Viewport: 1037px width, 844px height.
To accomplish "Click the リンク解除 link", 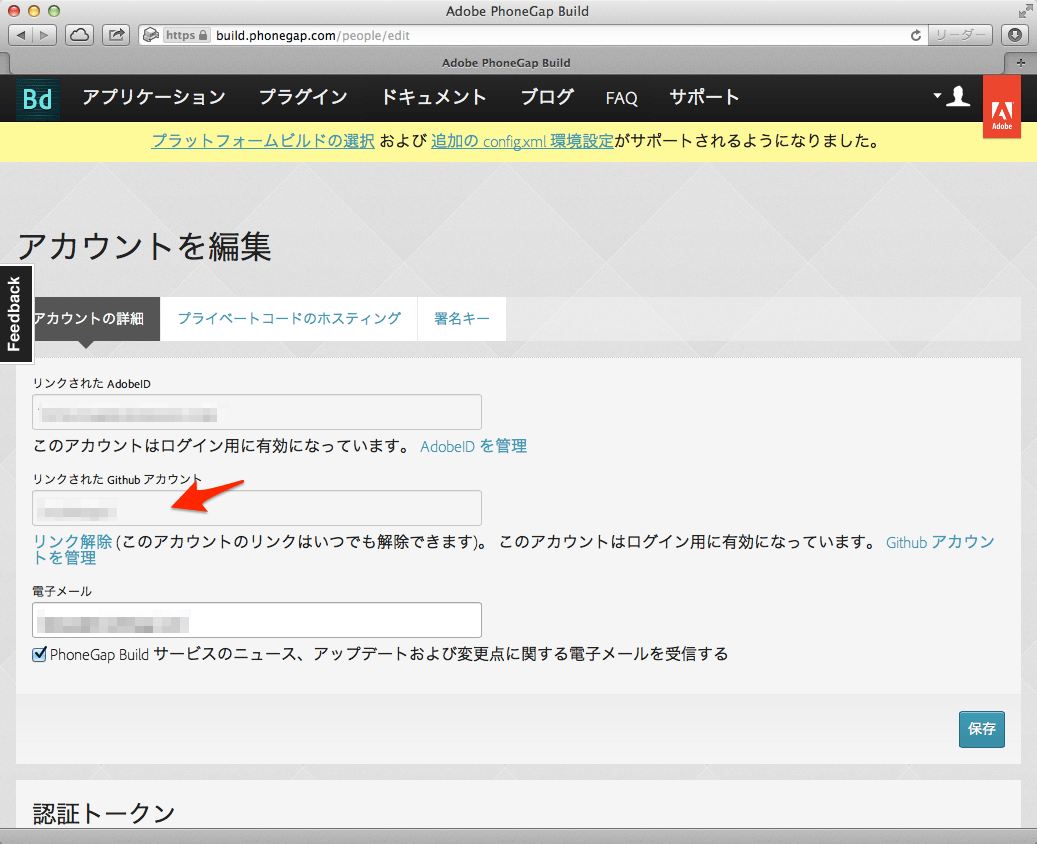I will [73, 542].
